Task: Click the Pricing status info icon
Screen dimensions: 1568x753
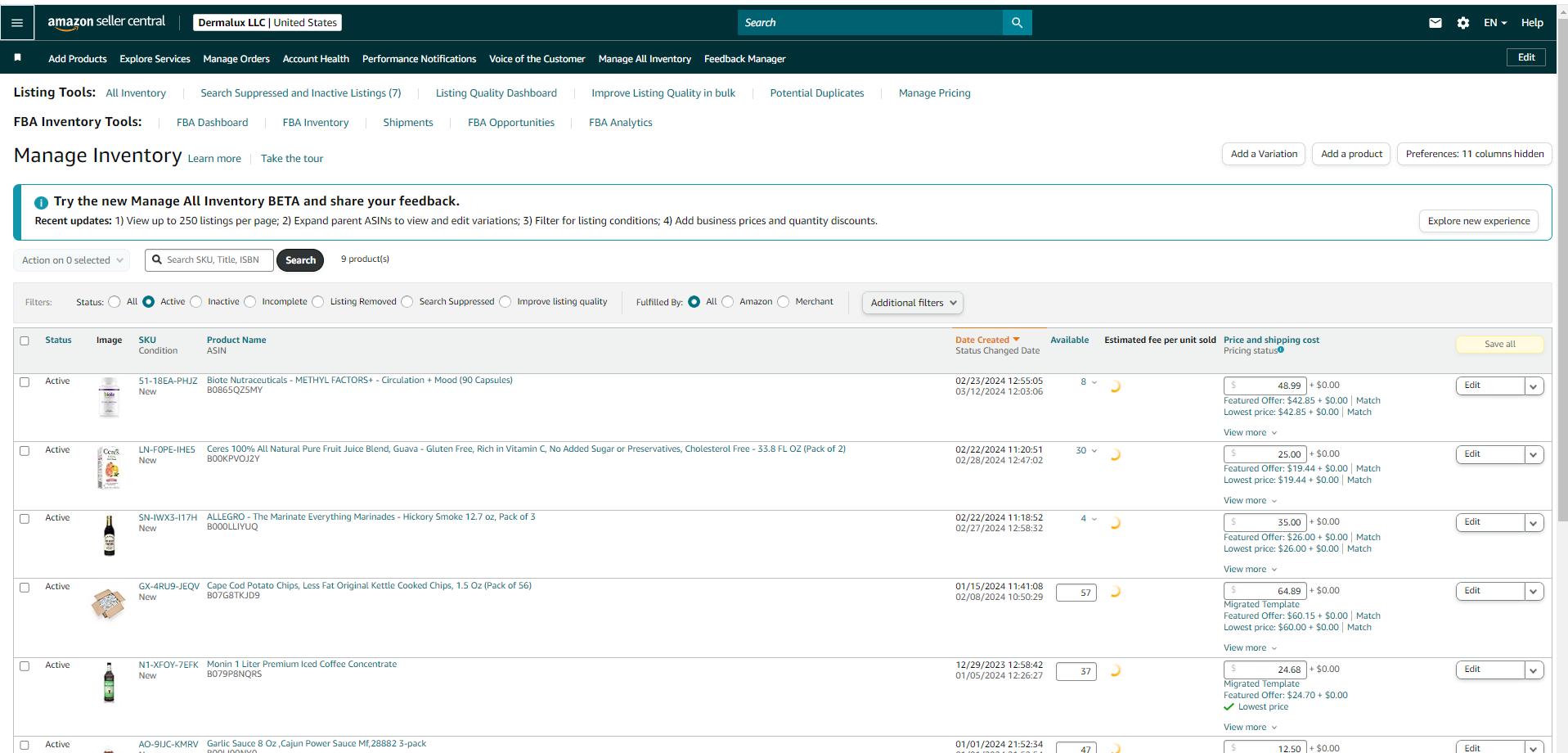Action: tap(1281, 350)
